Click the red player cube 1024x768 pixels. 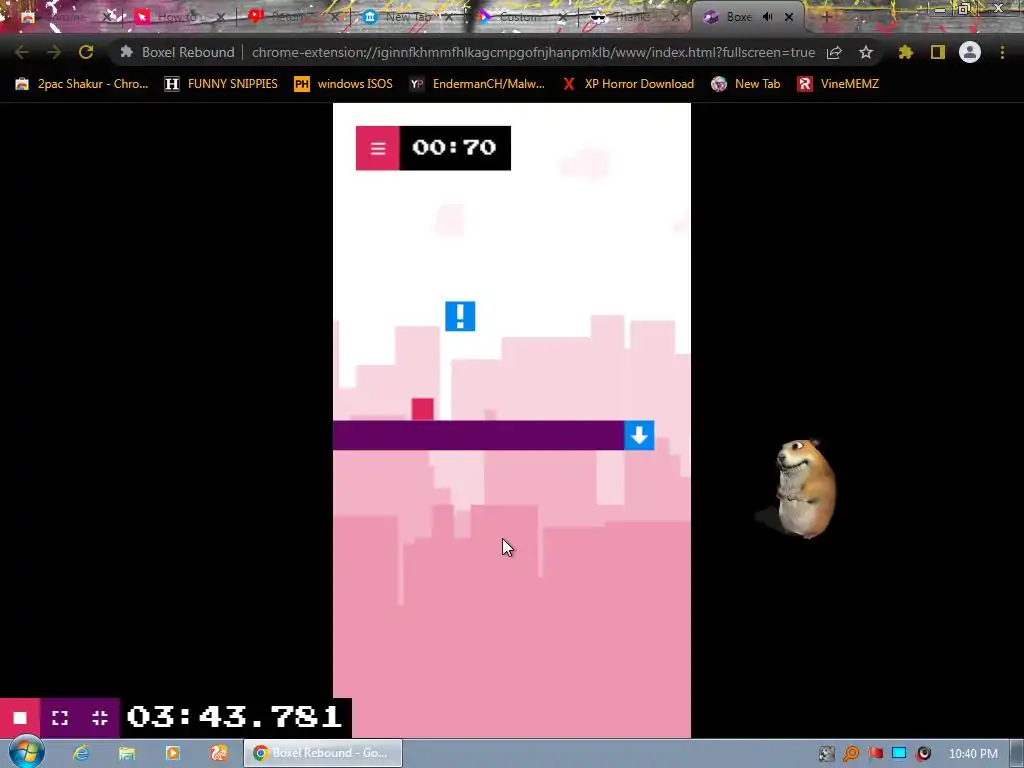(423, 409)
